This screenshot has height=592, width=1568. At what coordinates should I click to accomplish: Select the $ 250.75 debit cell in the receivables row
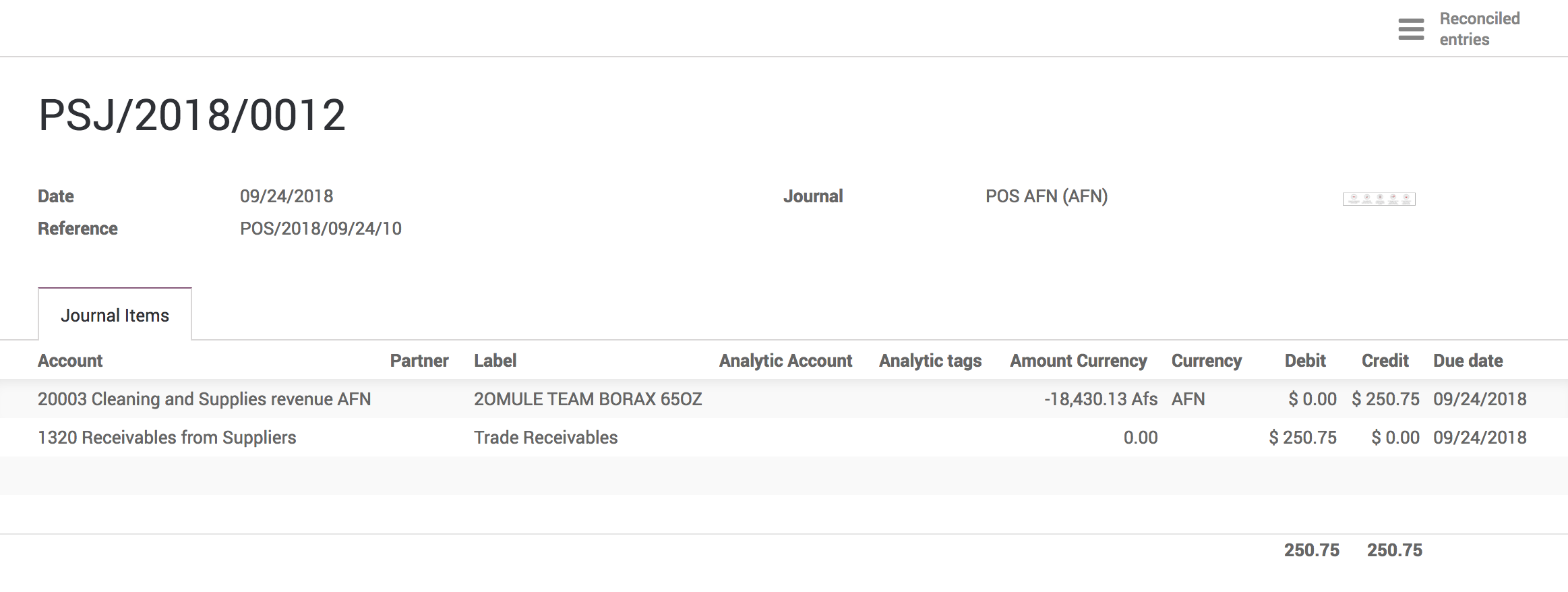pyautogui.click(x=1303, y=438)
